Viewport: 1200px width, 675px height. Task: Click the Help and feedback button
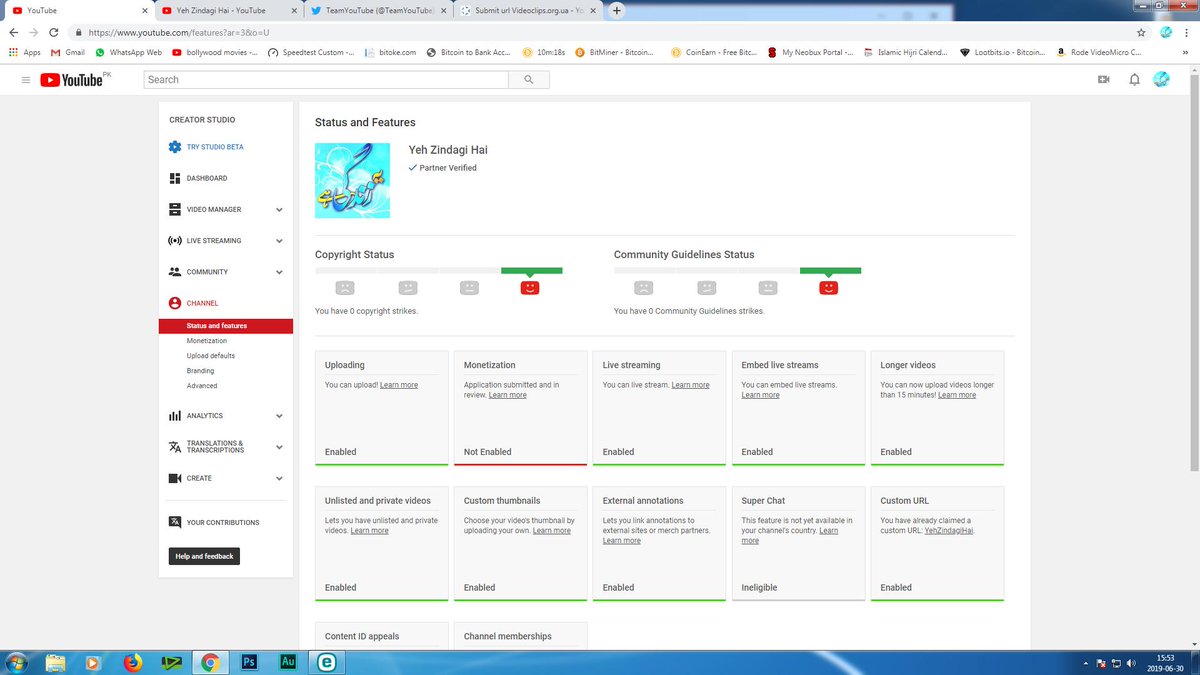pyautogui.click(x=204, y=556)
